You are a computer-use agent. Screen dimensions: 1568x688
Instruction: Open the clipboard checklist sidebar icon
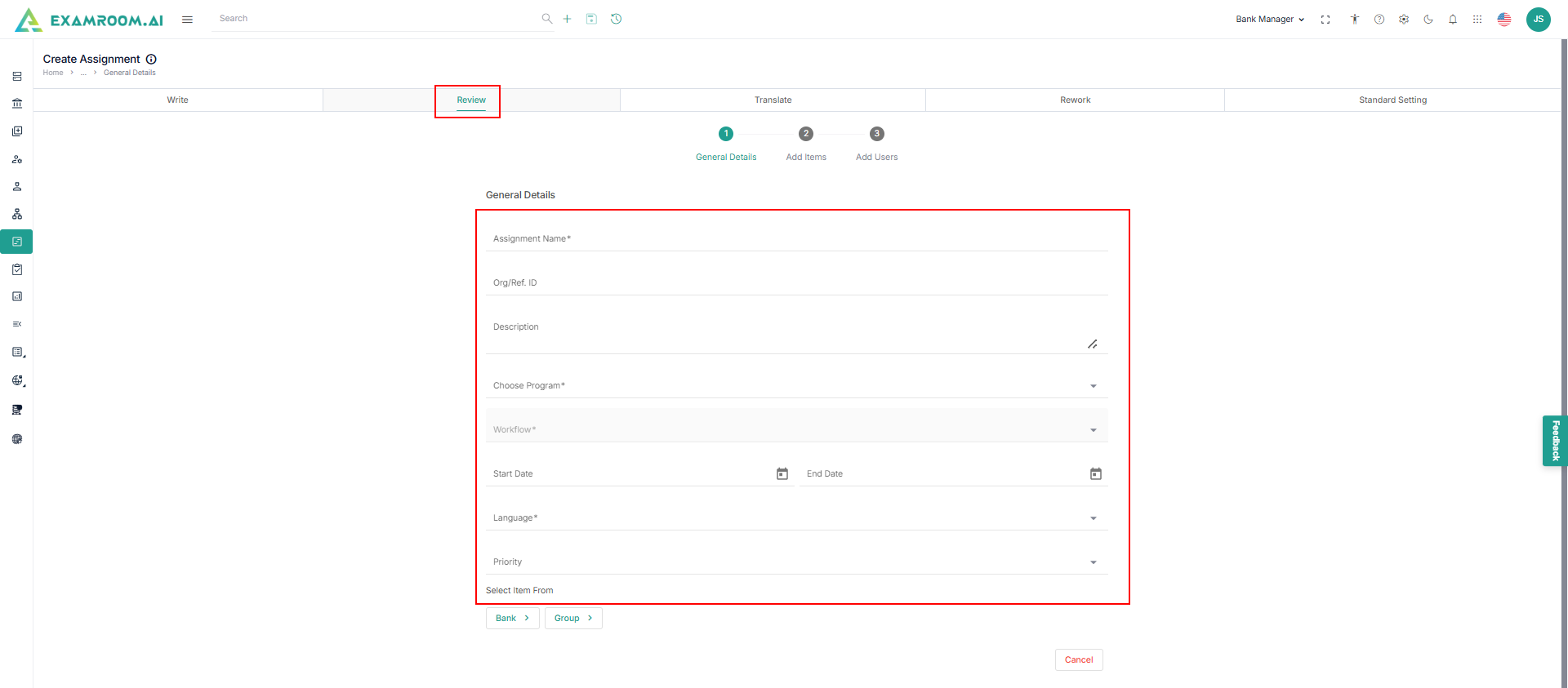pos(17,269)
